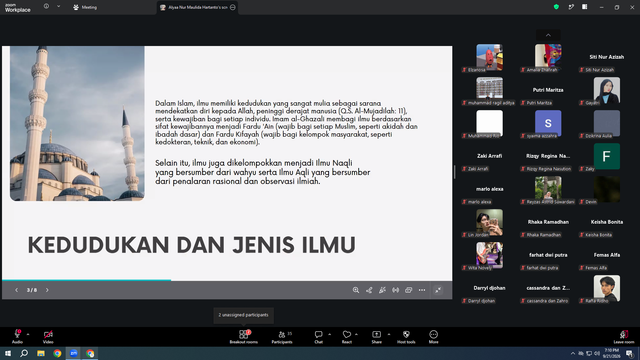
Task: Go to next slide arrow
Action: (47, 290)
